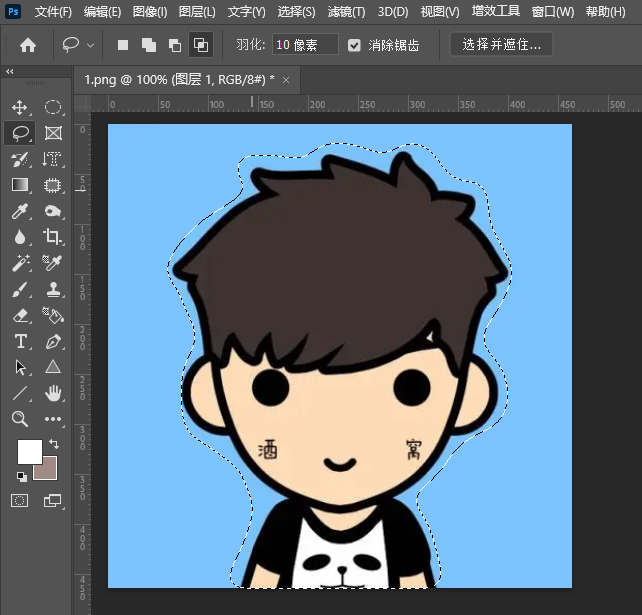Select the Hand tool
This screenshot has height=615, width=642.
pos(53,393)
